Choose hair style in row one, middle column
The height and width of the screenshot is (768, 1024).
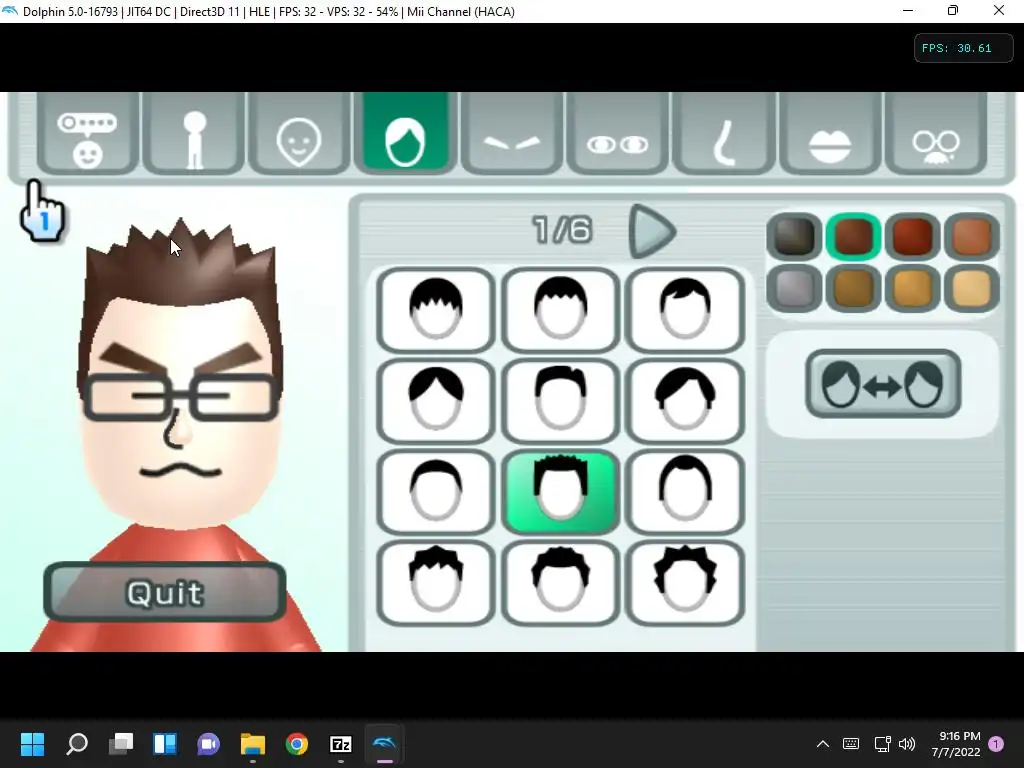(x=560, y=310)
